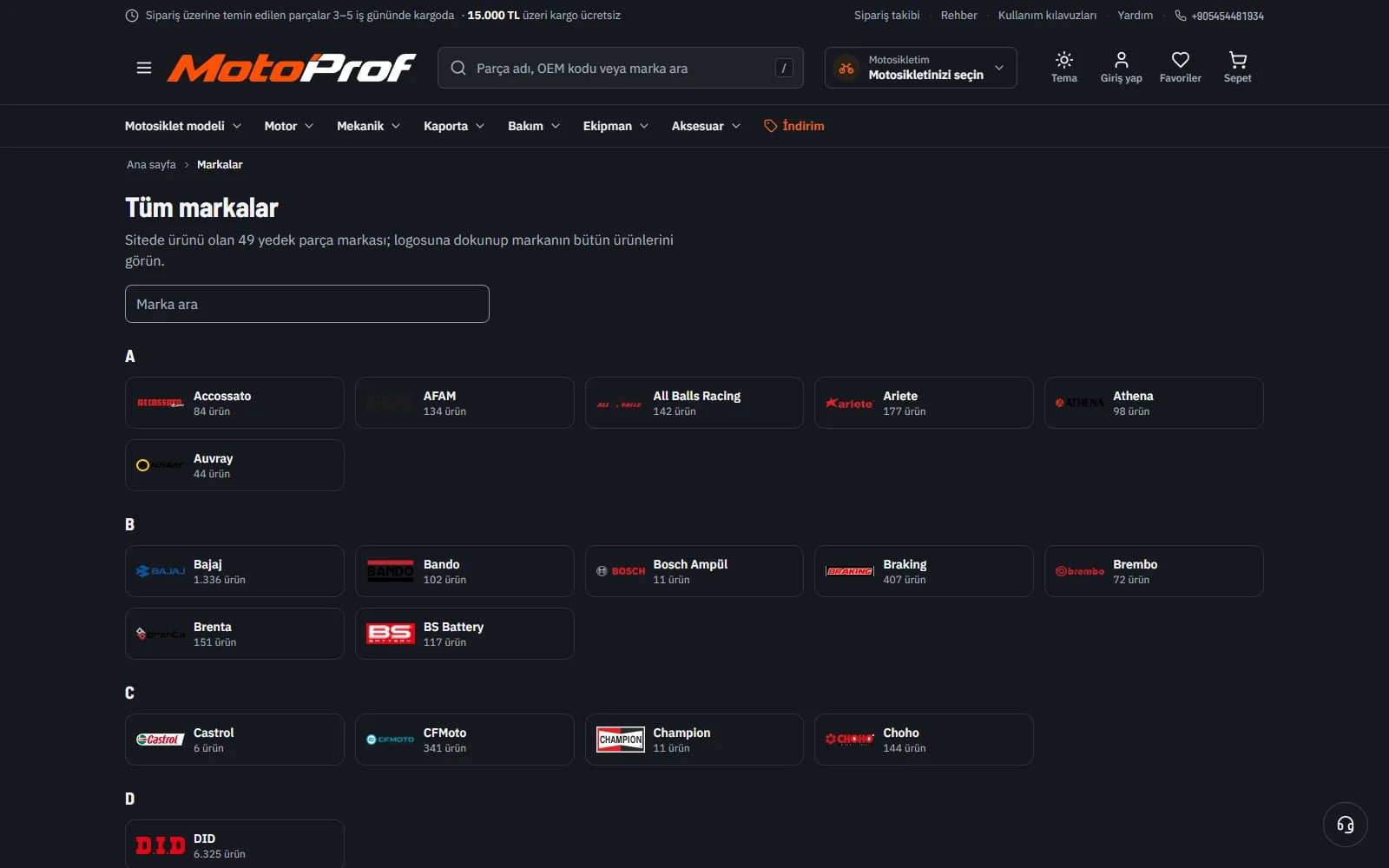Open the Auvray brand card

(x=234, y=465)
